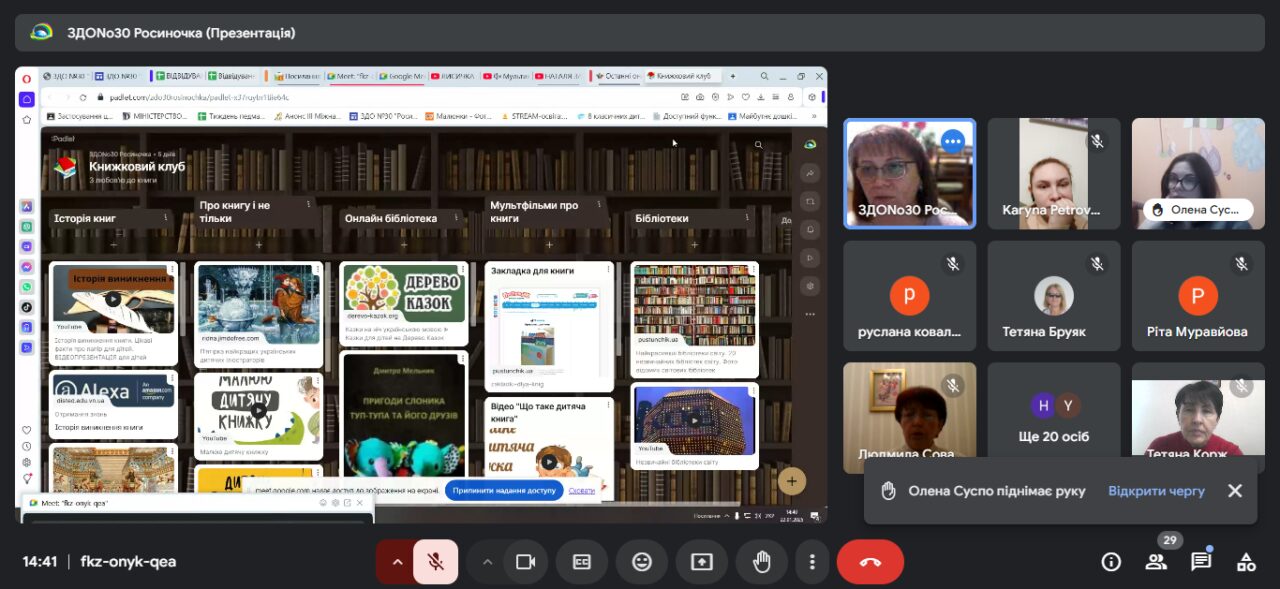Image resolution: width=1280 pixels, height=589 pixels.
Task: Open 'МІНІСТЕРСТВО...' bookmark in bookmarks bar
Action: 155,116
